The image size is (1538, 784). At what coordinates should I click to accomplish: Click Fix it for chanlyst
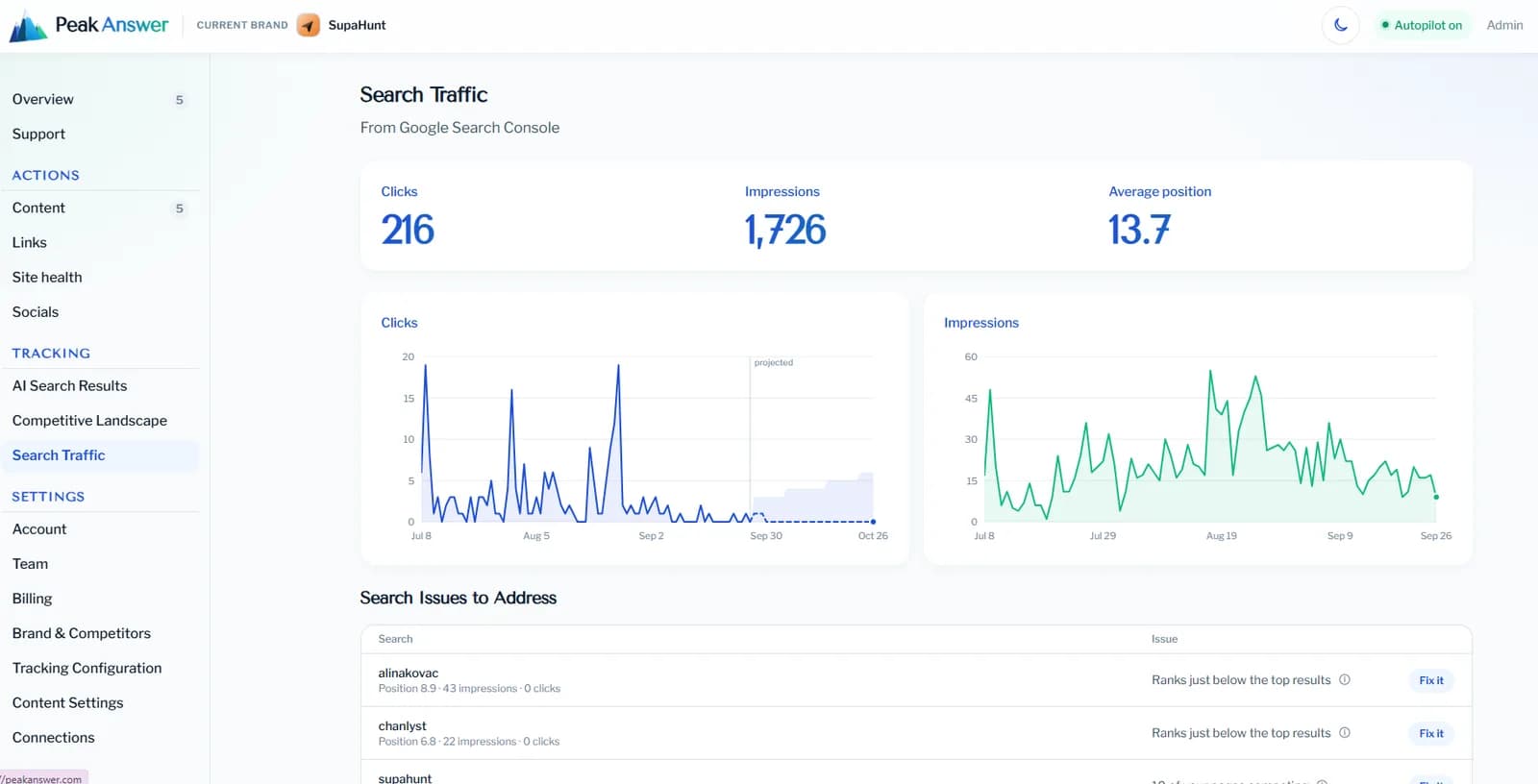click(1431, 733)
